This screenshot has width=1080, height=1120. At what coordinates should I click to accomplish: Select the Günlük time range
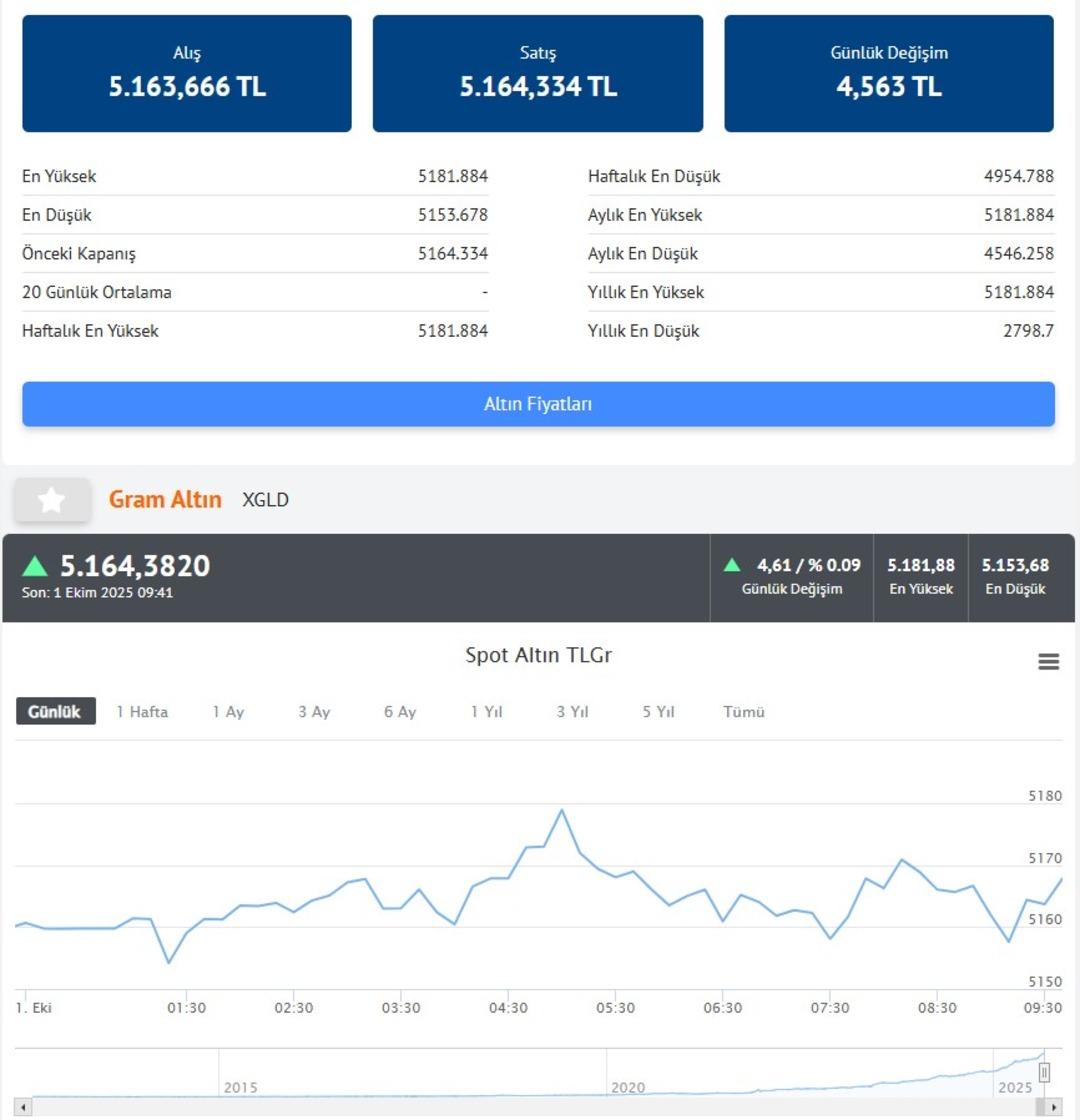(55, 712)
